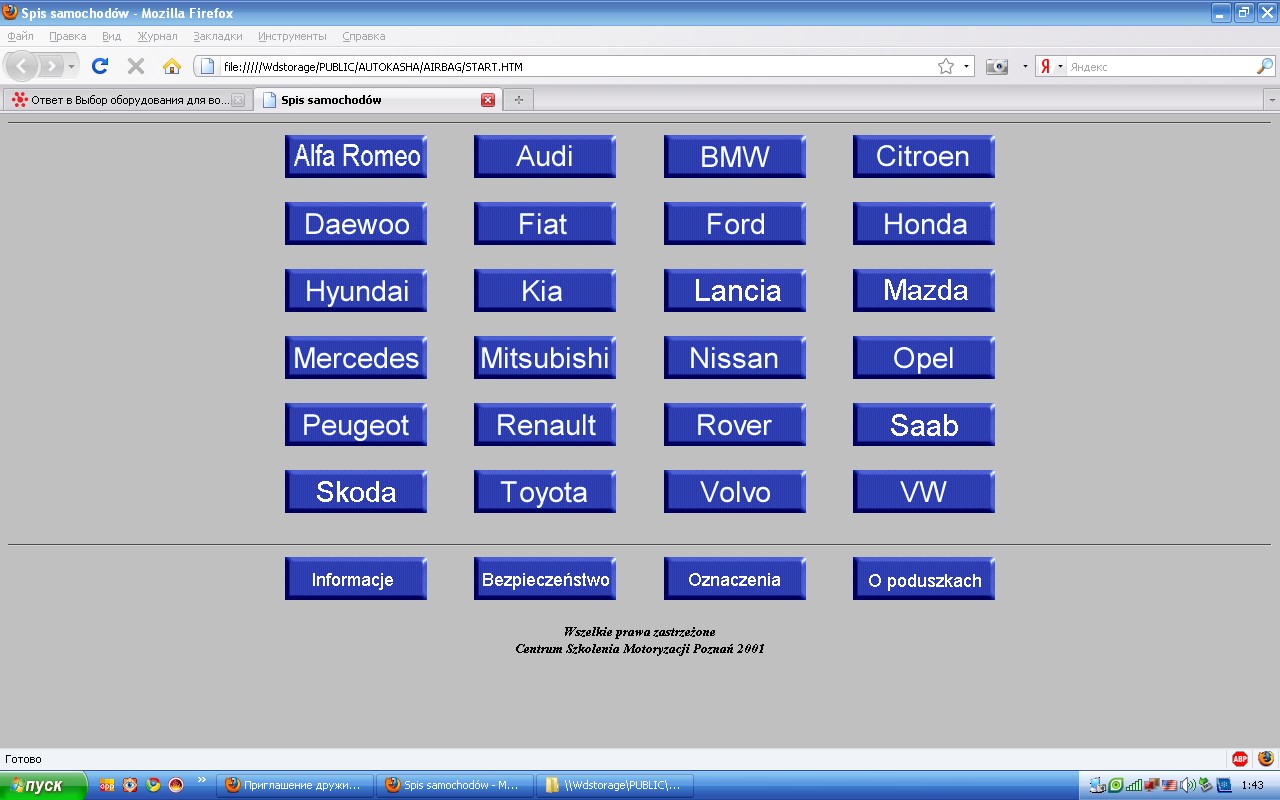The image size is (1280, 800).
Task: Click the eye icon in quick launch
Action: click(130, 785)
